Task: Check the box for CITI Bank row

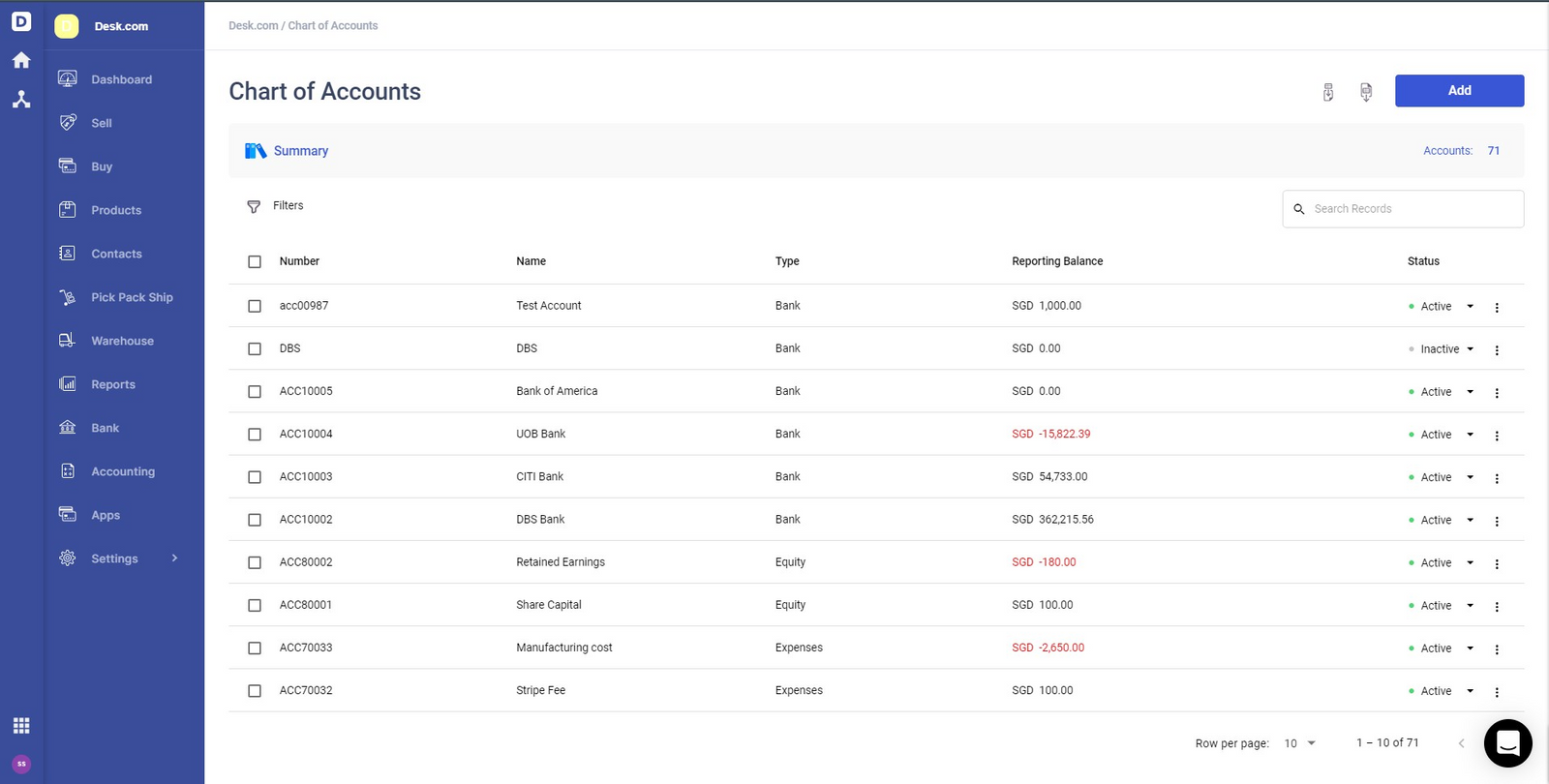Action: (255, 477)
